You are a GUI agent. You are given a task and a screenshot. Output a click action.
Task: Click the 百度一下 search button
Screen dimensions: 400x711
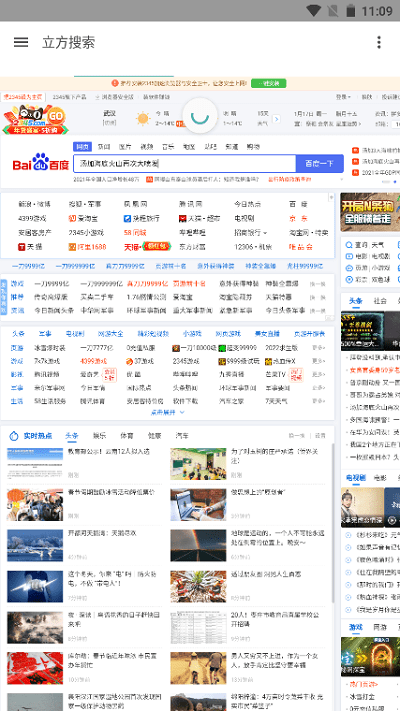[319, 163]
